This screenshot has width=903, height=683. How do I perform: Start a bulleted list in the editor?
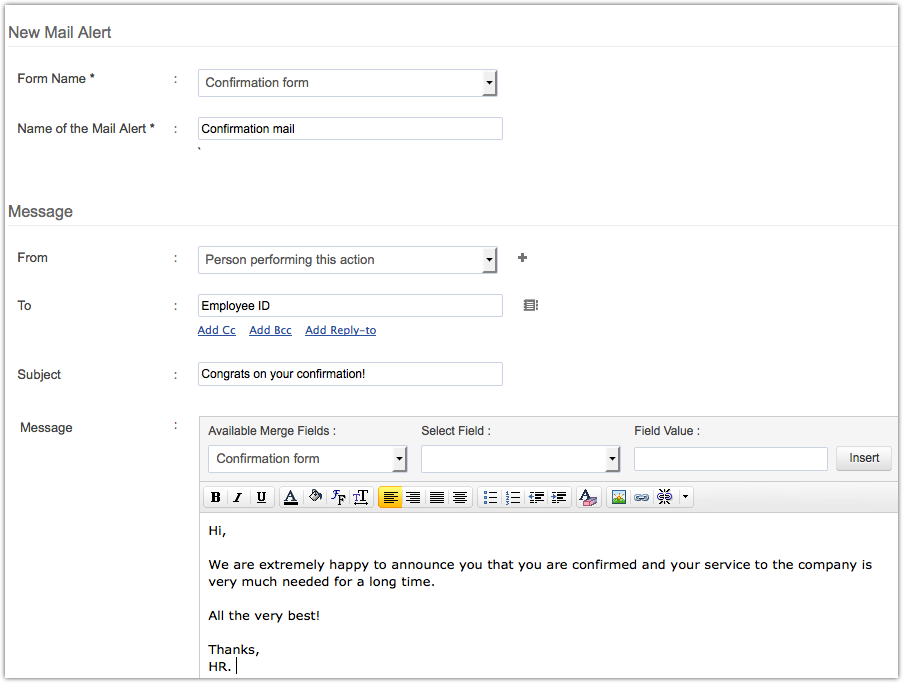490,497
